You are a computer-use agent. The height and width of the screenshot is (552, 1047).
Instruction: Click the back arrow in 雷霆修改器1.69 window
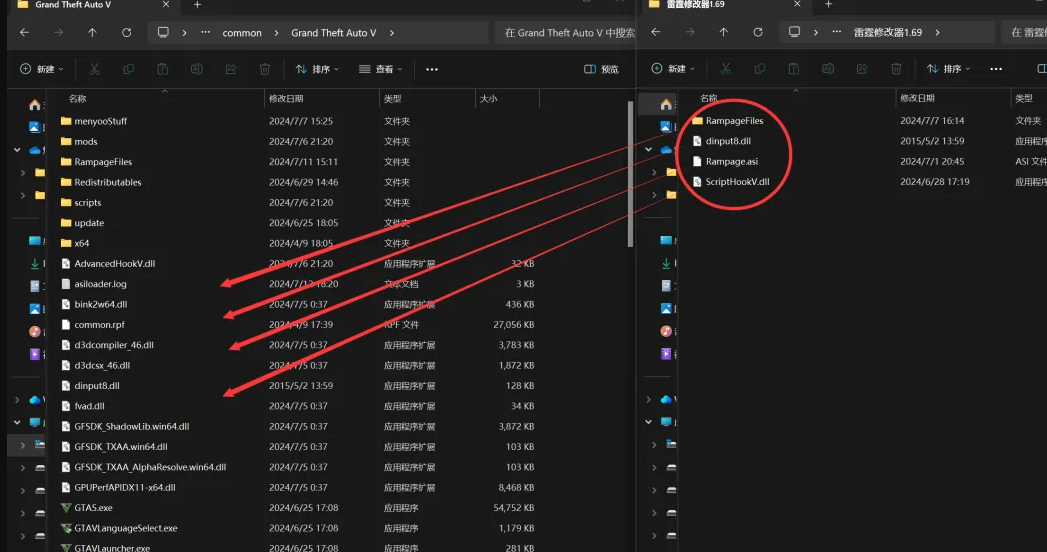[656, 33]
